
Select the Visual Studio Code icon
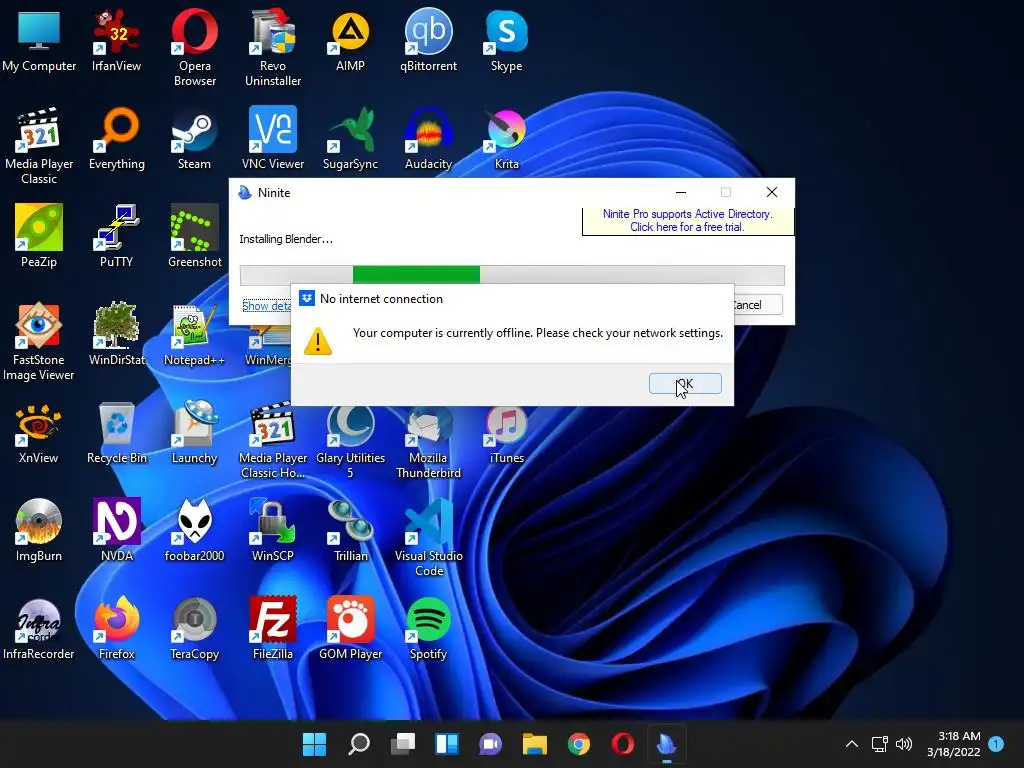[x=428, y=537]
